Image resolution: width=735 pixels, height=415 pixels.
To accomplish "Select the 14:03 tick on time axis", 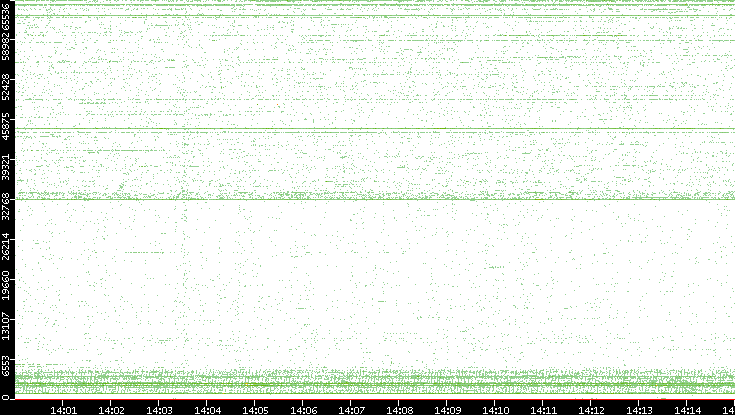I will pos(159,408).
